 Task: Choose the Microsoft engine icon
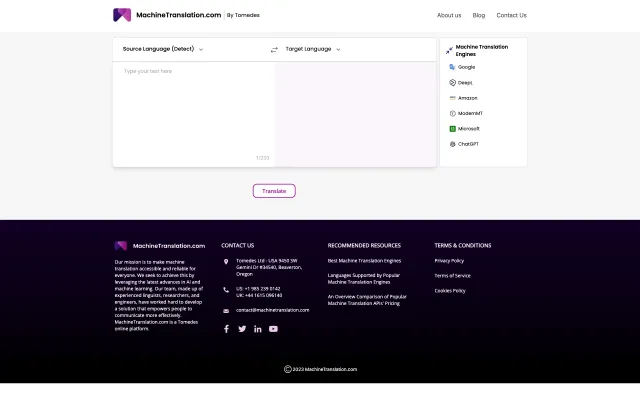click(452, 129)
